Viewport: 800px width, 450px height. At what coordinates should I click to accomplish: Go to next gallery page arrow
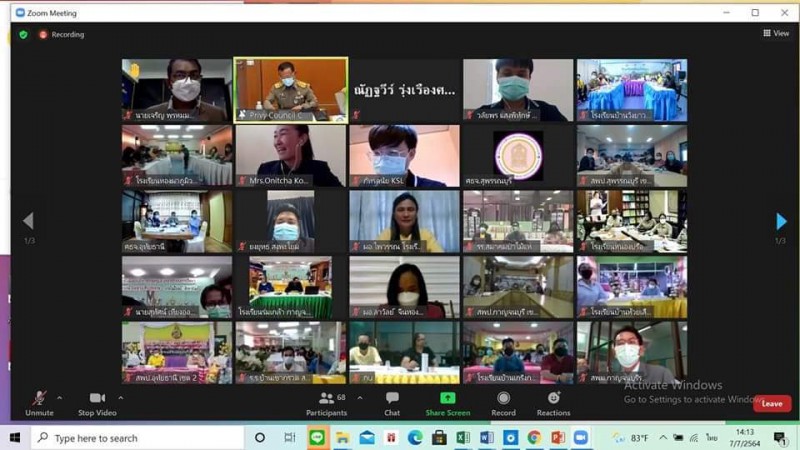click(x=781, y=221)
